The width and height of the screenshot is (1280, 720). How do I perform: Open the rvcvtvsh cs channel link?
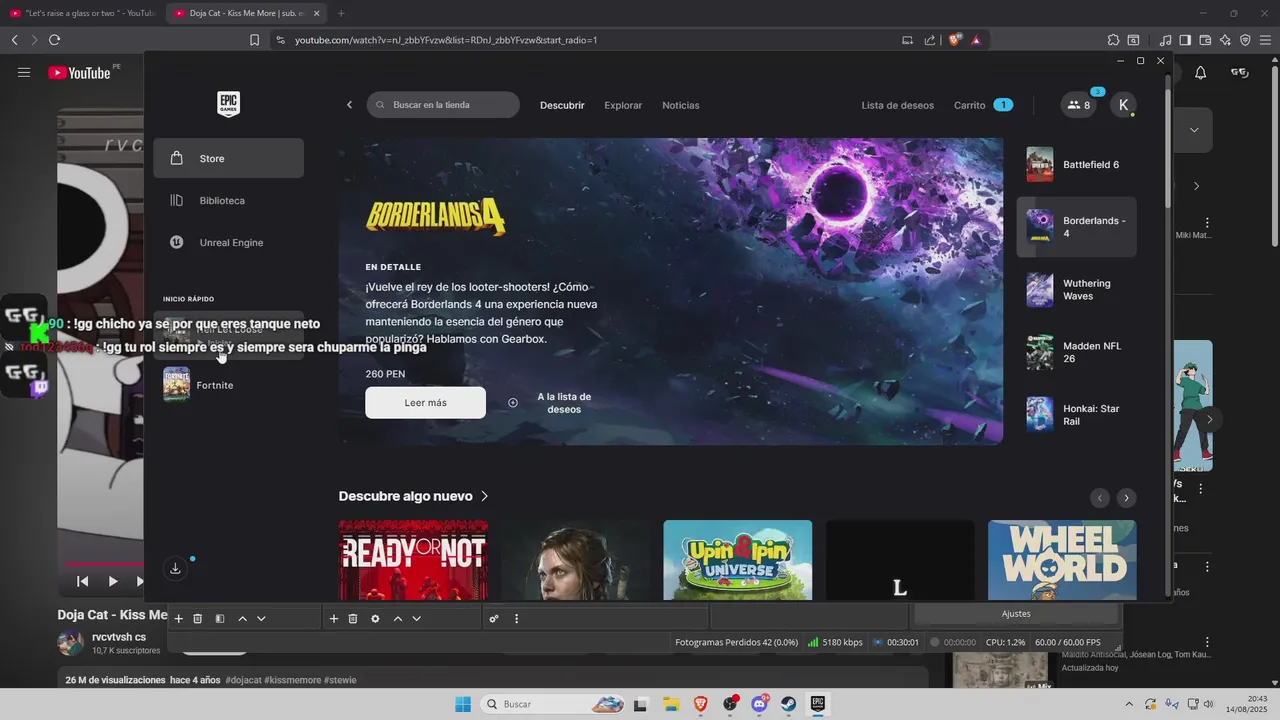tap(119, 637)
